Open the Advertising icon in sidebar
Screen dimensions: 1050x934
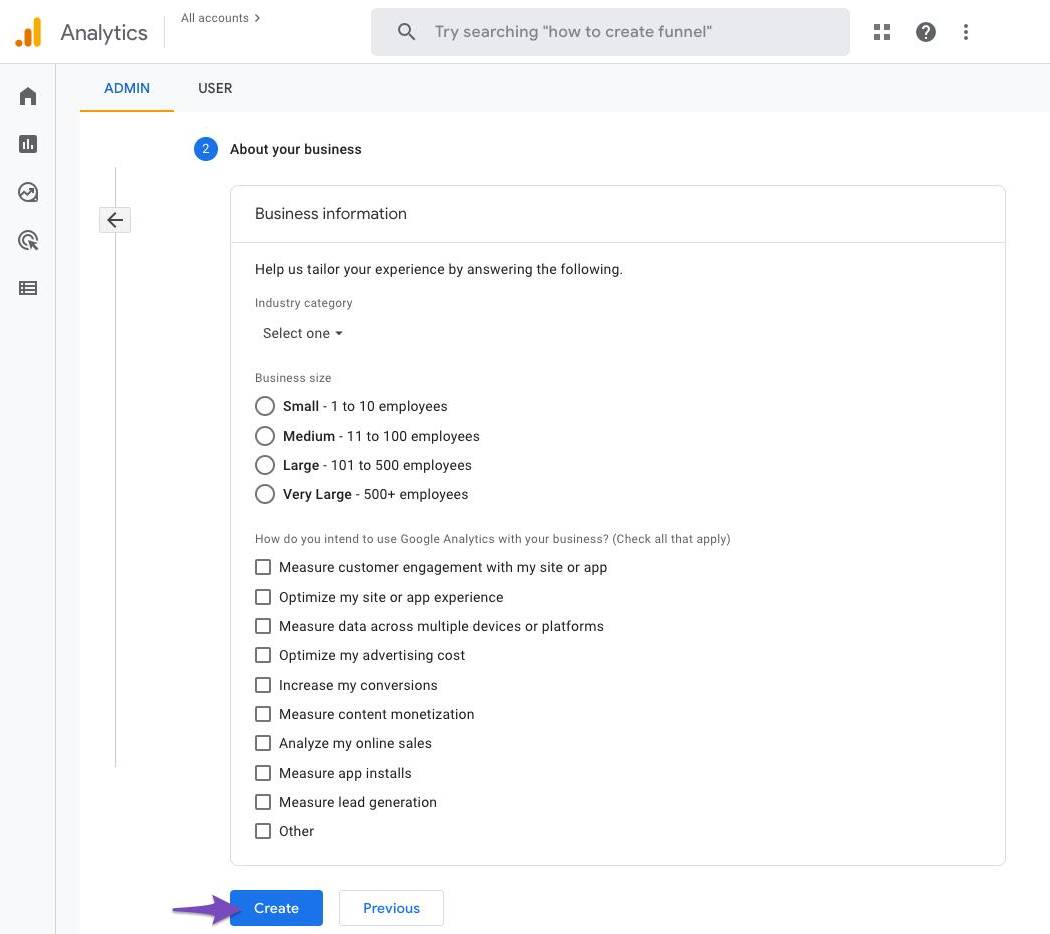pyautogui.click(x=28, y=240)
